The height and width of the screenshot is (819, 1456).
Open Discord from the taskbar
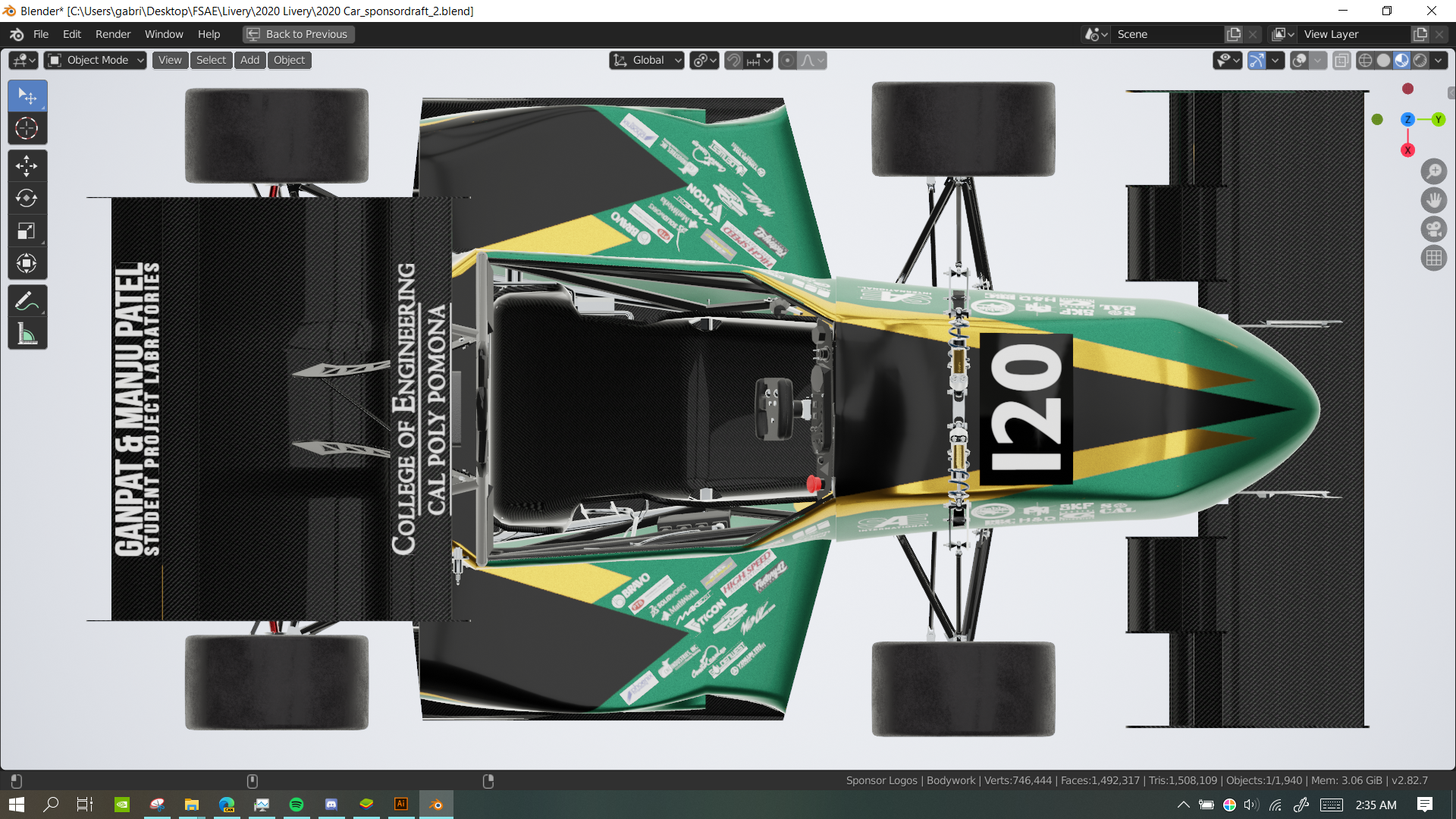[331, 805]
